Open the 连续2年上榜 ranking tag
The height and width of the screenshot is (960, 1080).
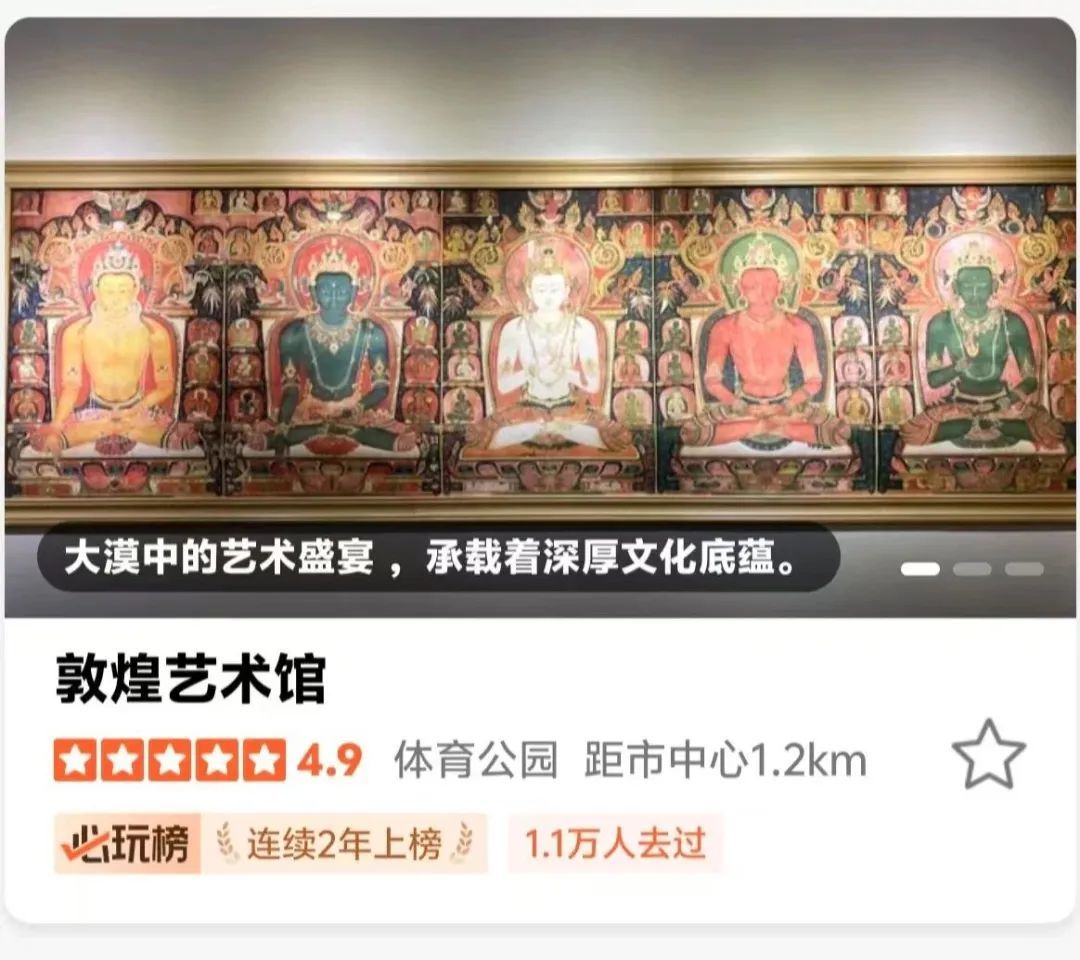[x=344, y=844]
